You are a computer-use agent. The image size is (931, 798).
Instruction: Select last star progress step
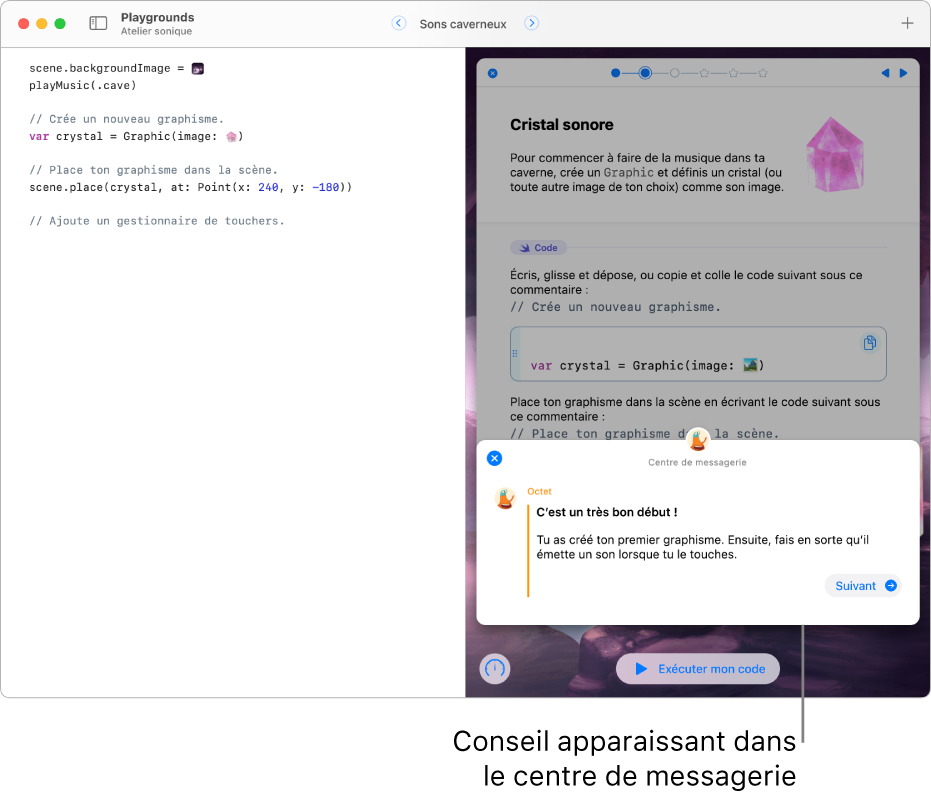point(763,73)
